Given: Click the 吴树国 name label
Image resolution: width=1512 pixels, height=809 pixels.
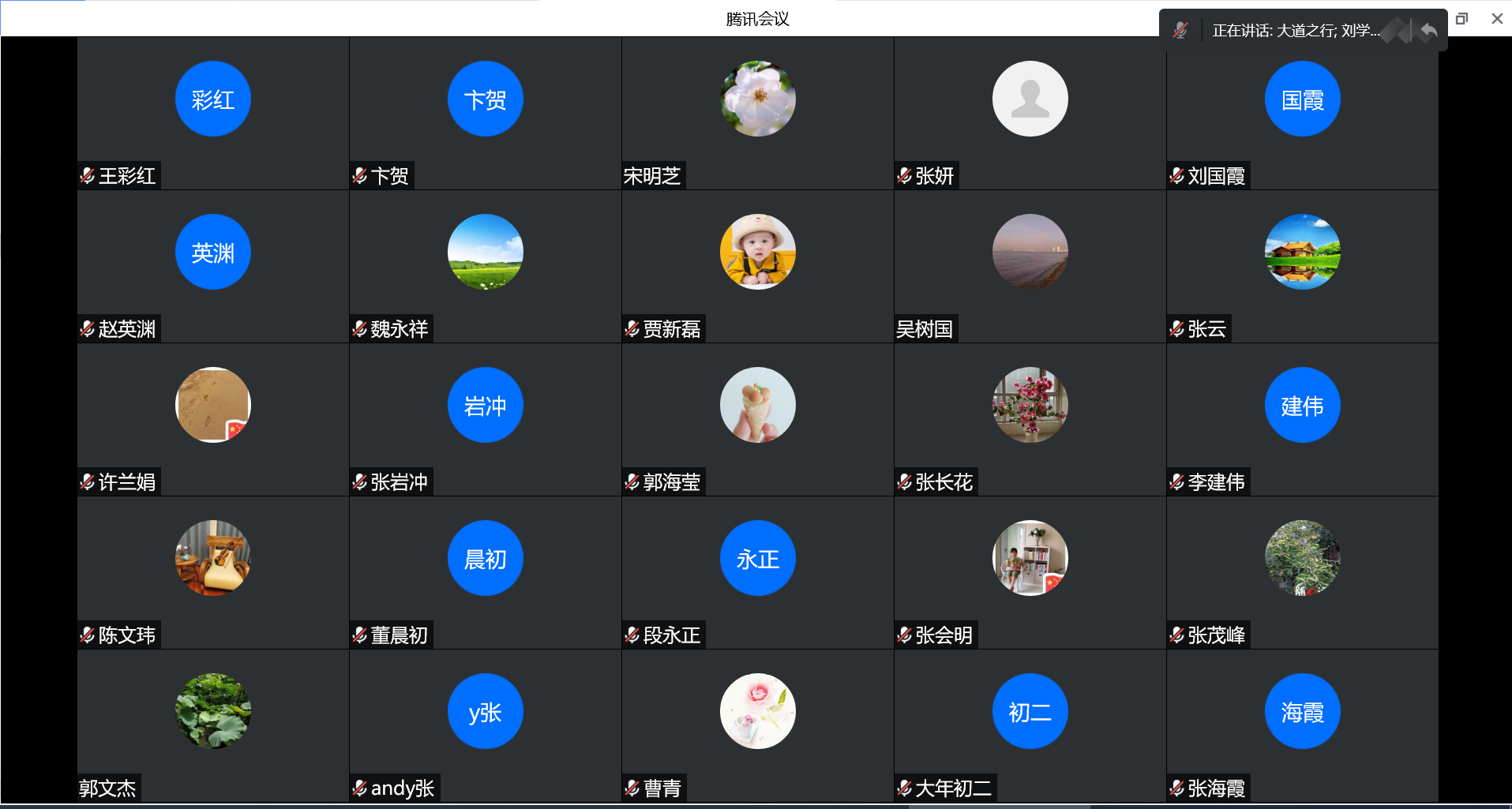Looking at the screenshot, I should pyautogui.click(x=925, y=329).
